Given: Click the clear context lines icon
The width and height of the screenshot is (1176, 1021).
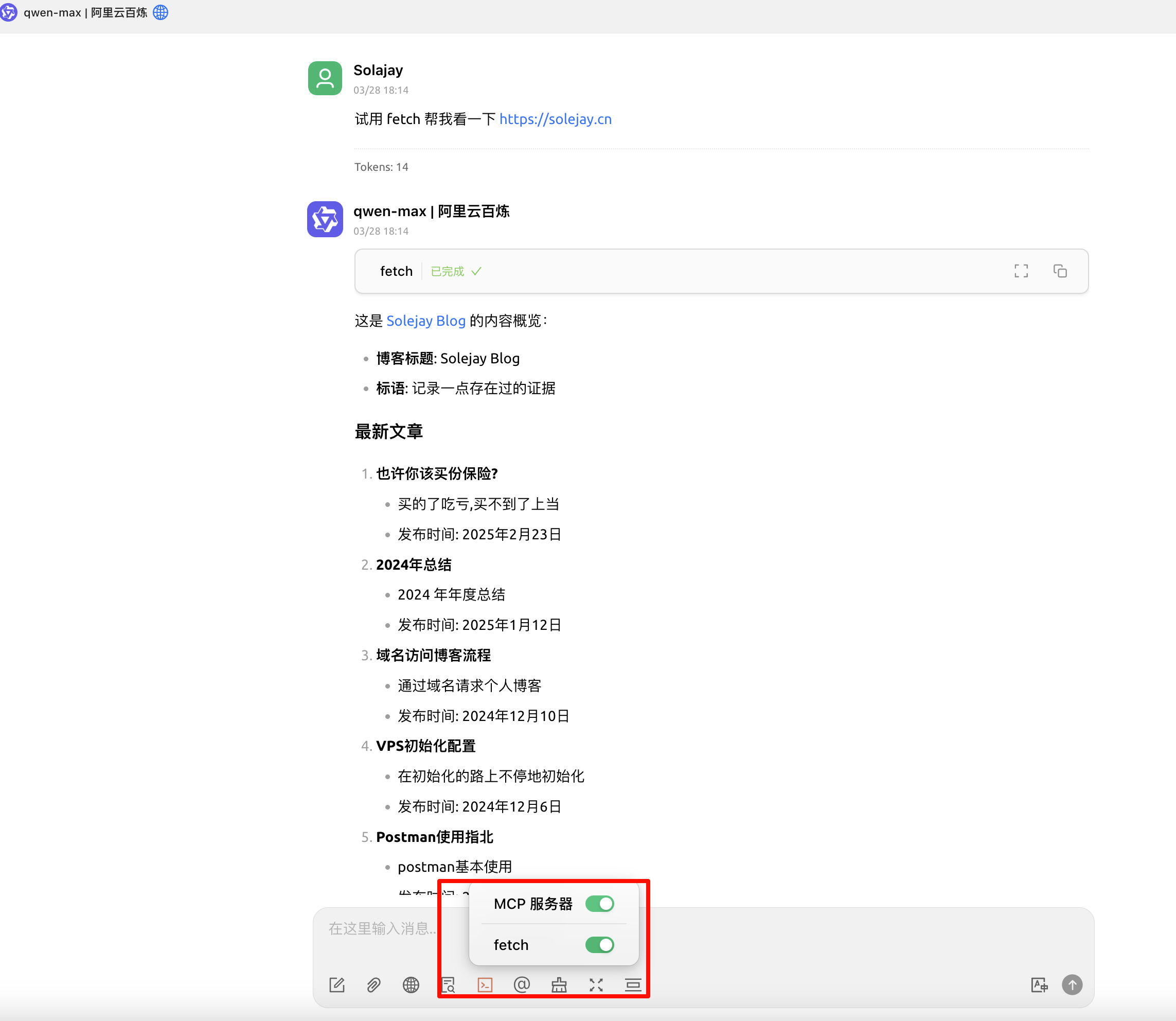Looking at the screenshot, I should click(x=633, y=984).
